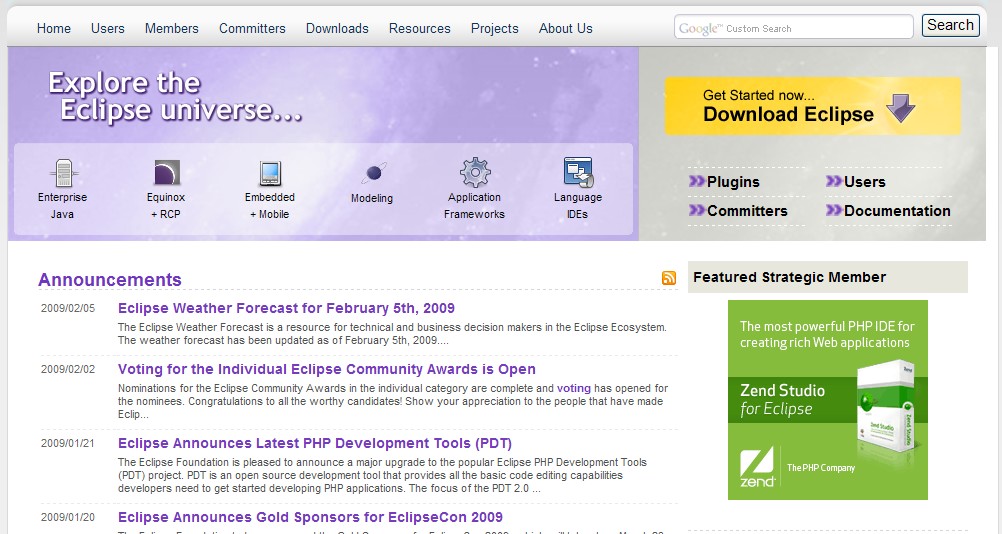Focus the Google Custom Search field
The image size is (1002, 534).
pos(794,27)
